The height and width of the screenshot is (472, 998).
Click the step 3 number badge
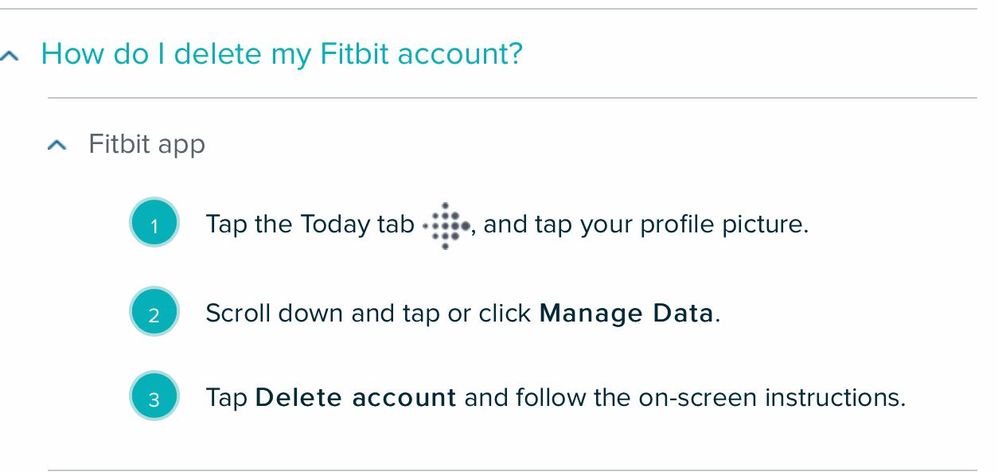pos(154,397)
